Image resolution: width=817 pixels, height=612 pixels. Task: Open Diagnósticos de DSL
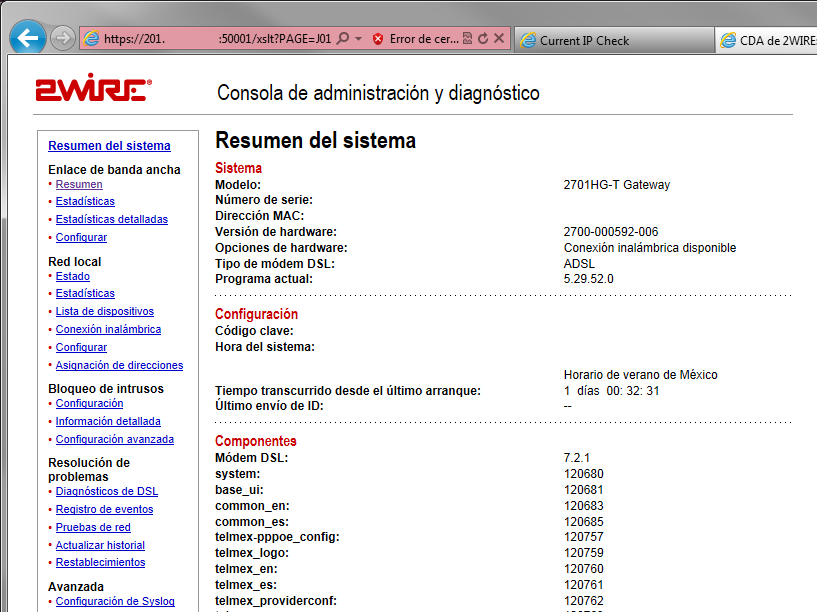106,491
